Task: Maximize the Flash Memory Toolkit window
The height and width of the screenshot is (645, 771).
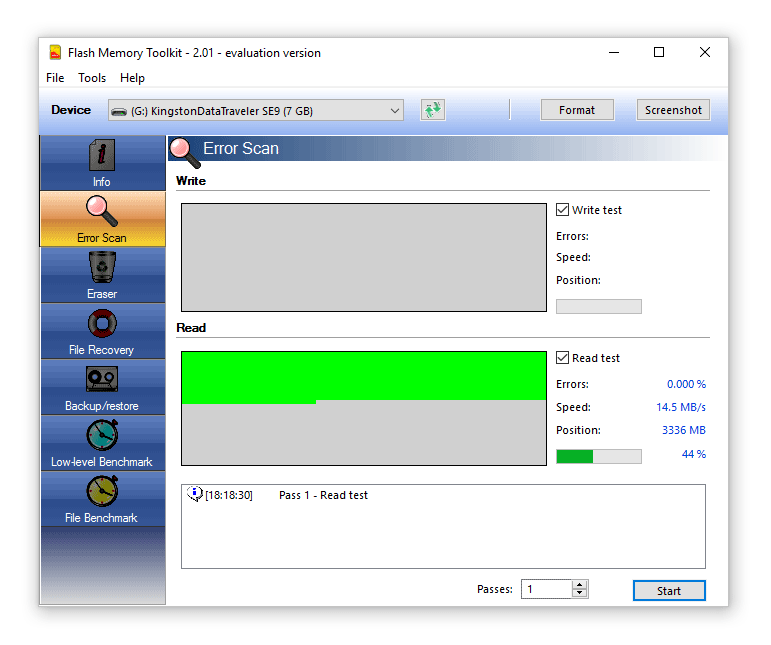Action: (659, 52)
